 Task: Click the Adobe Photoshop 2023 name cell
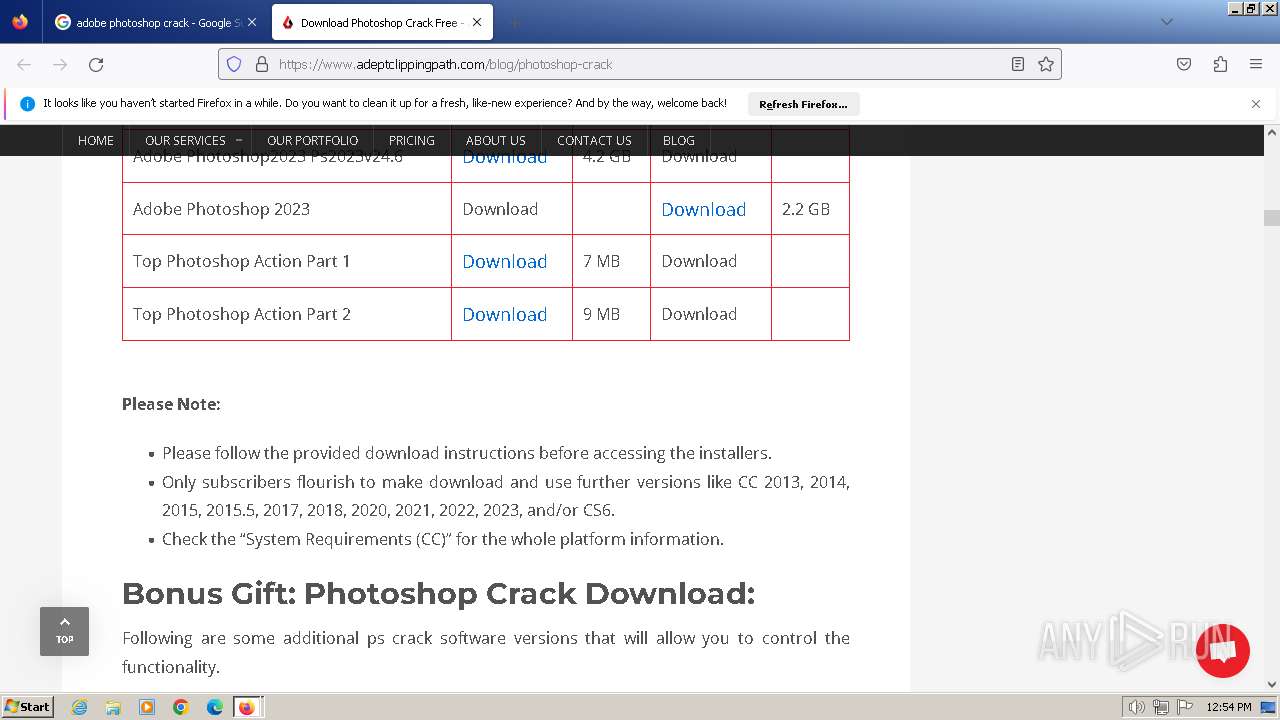coord(287,209)
